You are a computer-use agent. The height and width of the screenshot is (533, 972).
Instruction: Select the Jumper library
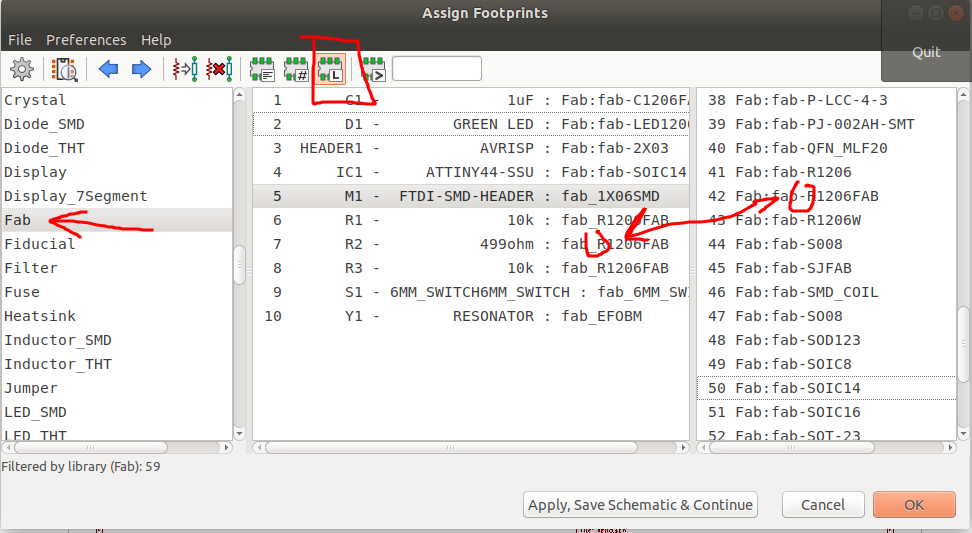(x=117, y=388)
